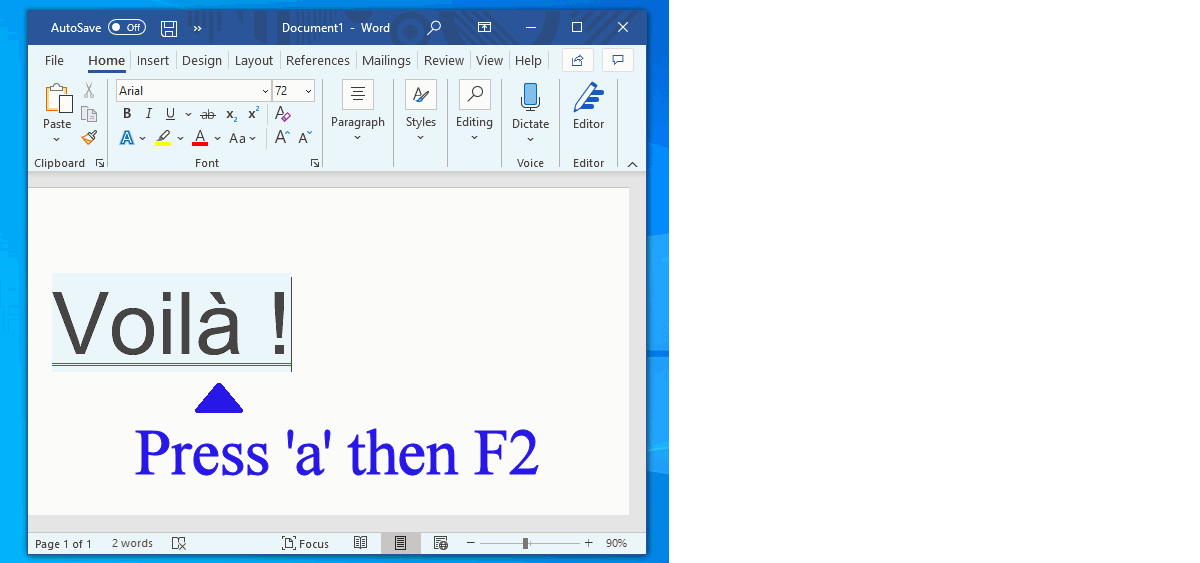1200x563 pixels.
Task: Save document with floppy icon
Action: (169, 28)
